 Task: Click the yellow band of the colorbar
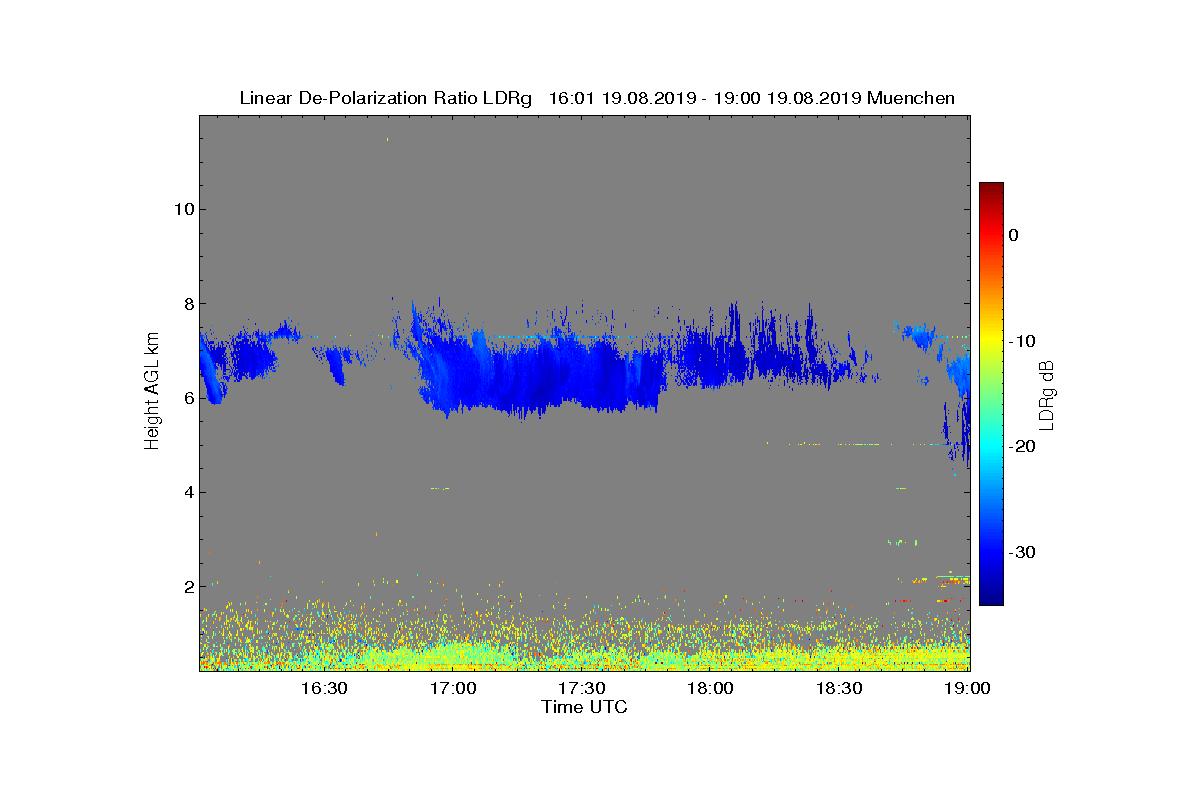[x=991, y=340]
